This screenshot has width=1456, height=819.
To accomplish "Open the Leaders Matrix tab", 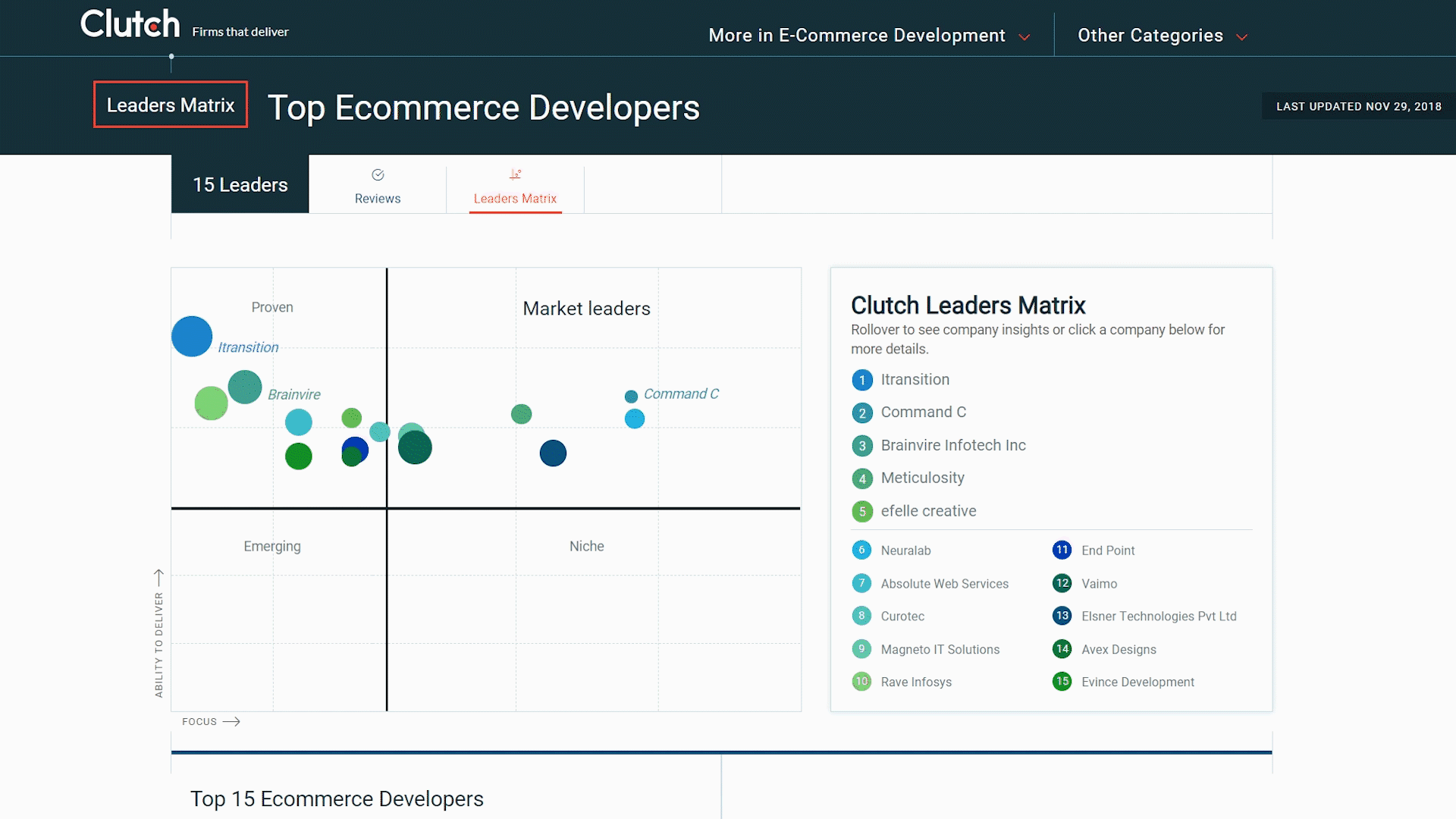I will click(515, 187).
